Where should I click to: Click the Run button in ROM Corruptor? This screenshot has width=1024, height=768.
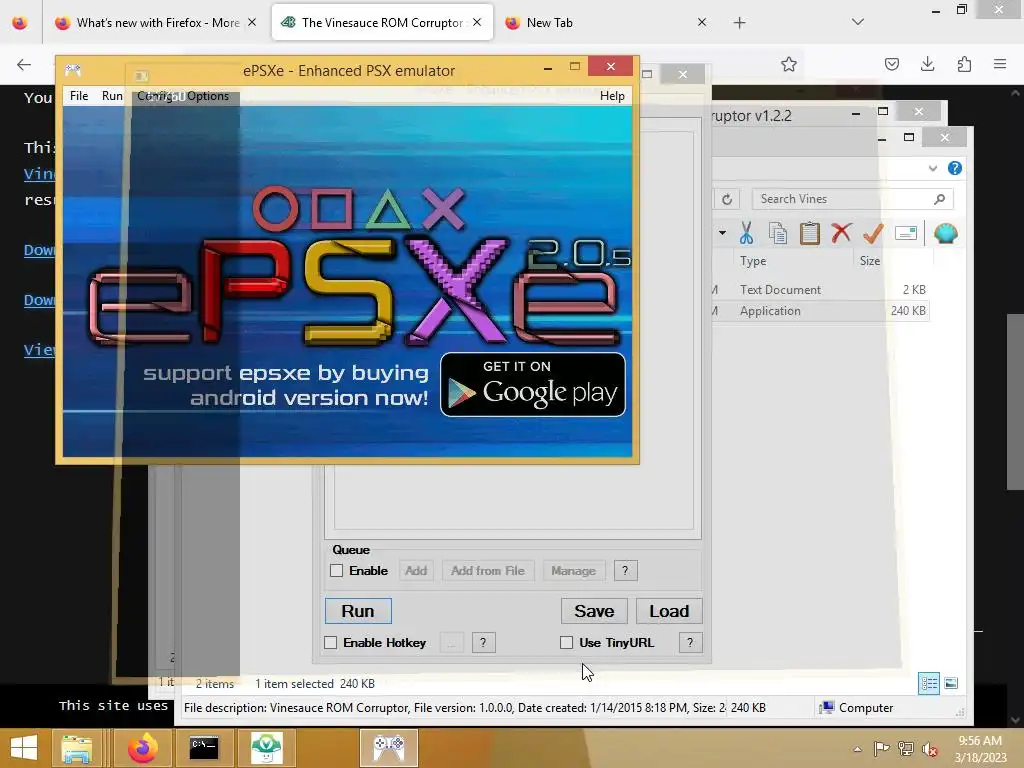point(358,611)
